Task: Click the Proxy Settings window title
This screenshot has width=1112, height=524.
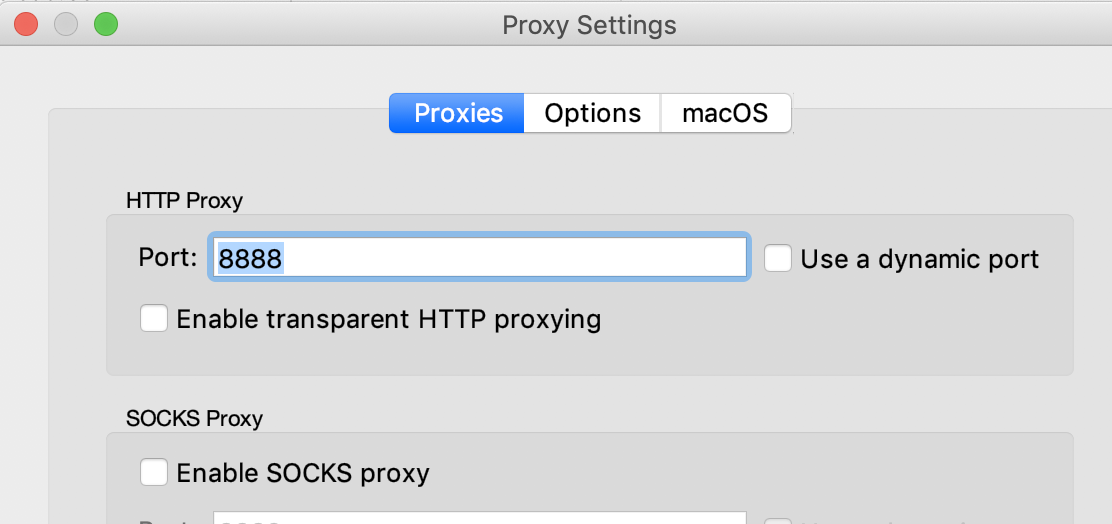Action: coord(589,25)
